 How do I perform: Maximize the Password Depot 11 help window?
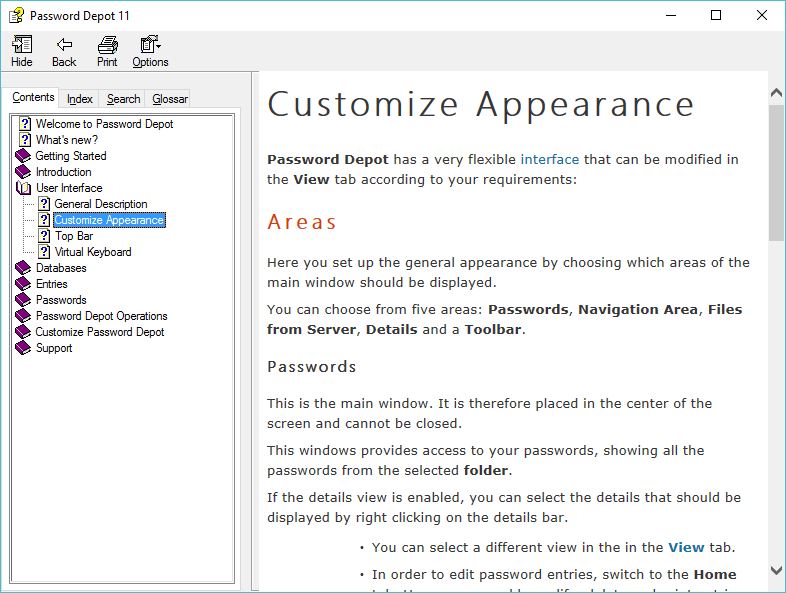(x=716, y=16)
